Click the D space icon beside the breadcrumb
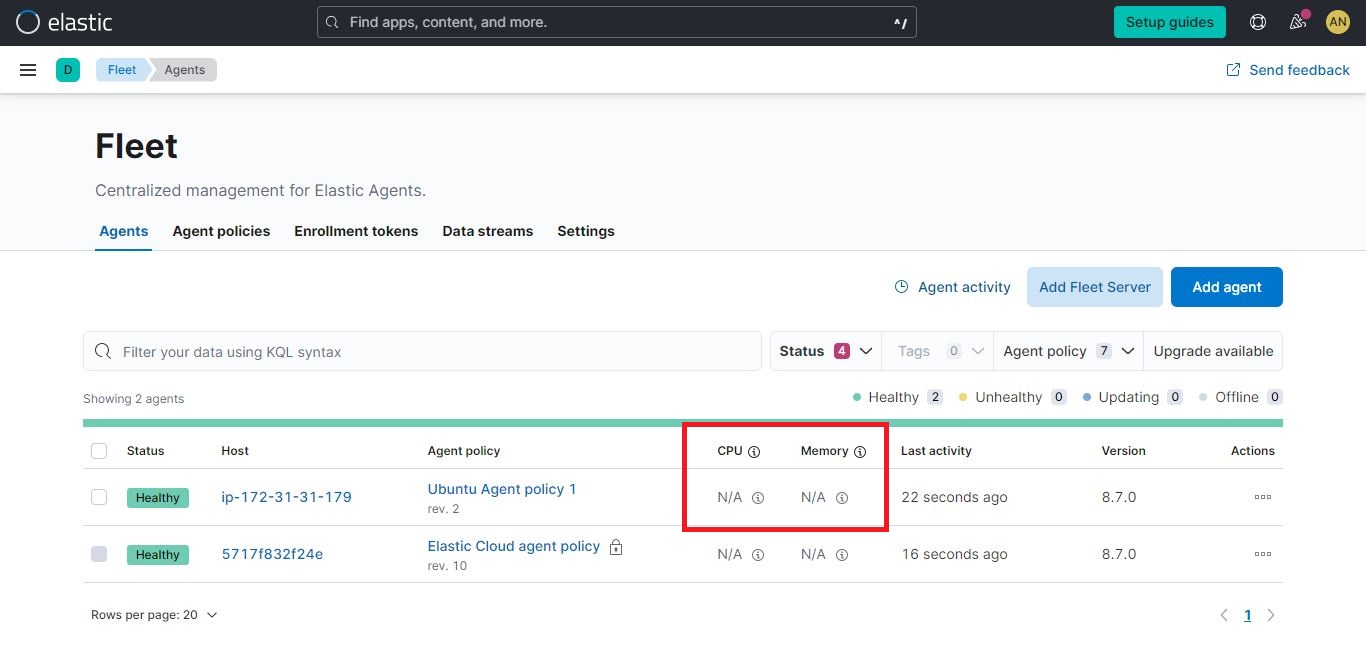Image resolution: width=1366 pixels, height=655 pixels. (x=68, y=69)
